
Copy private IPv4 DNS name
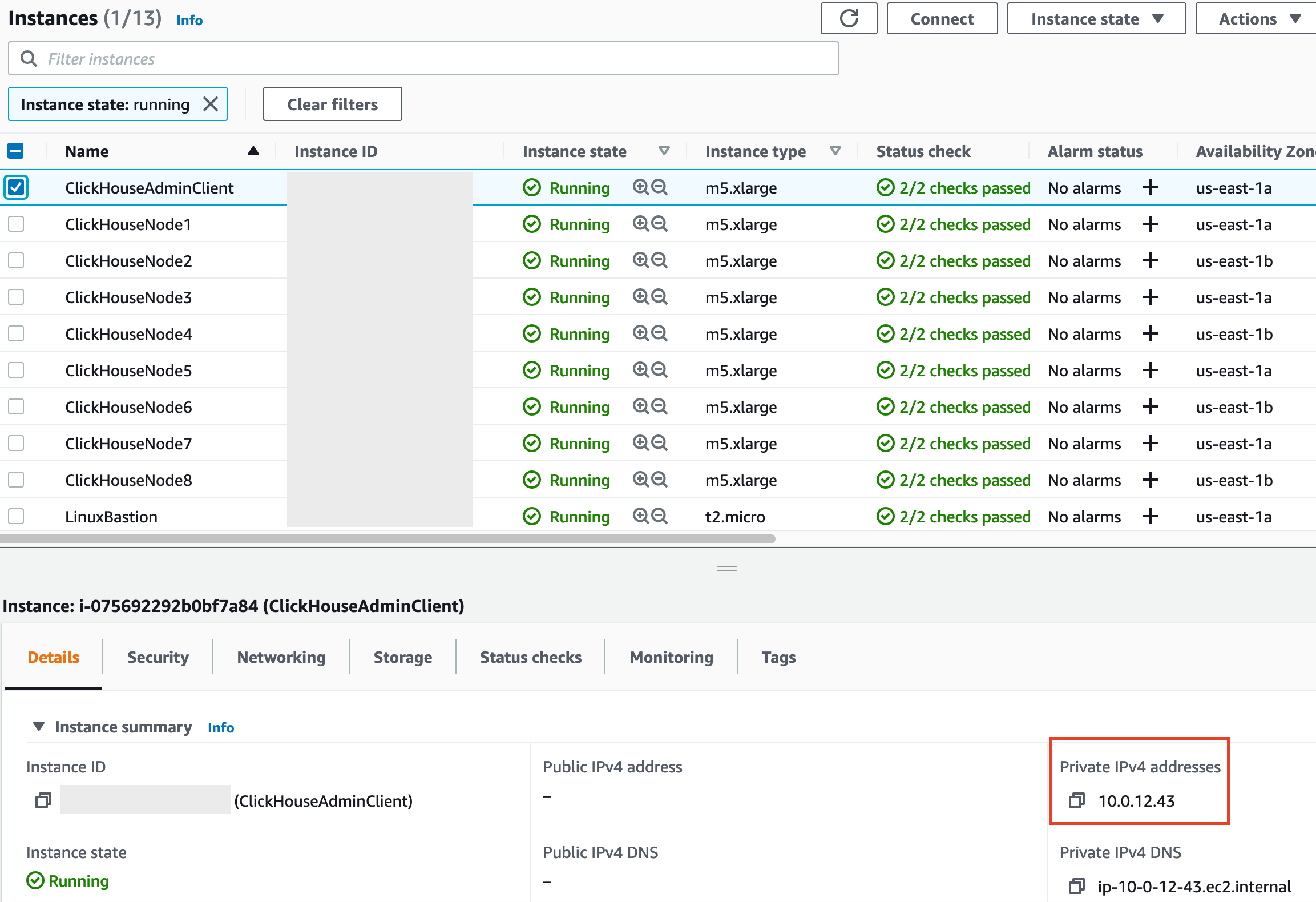pyautogui.click(x=1076, y=886)
